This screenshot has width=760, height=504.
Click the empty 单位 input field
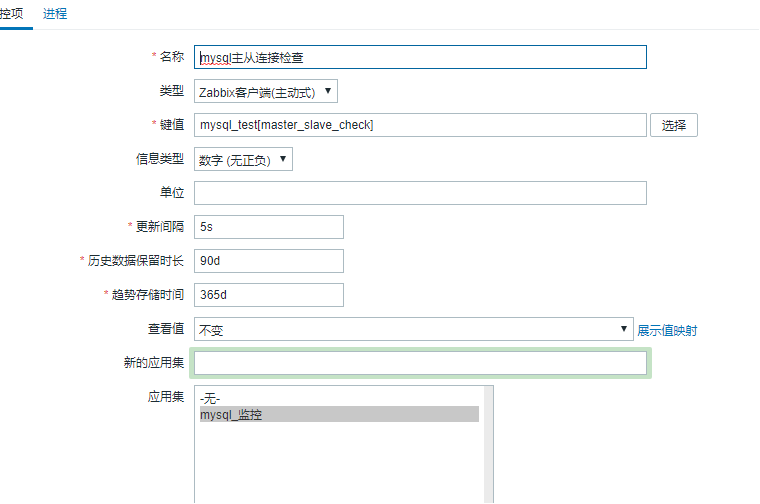(x=420, y=193)
